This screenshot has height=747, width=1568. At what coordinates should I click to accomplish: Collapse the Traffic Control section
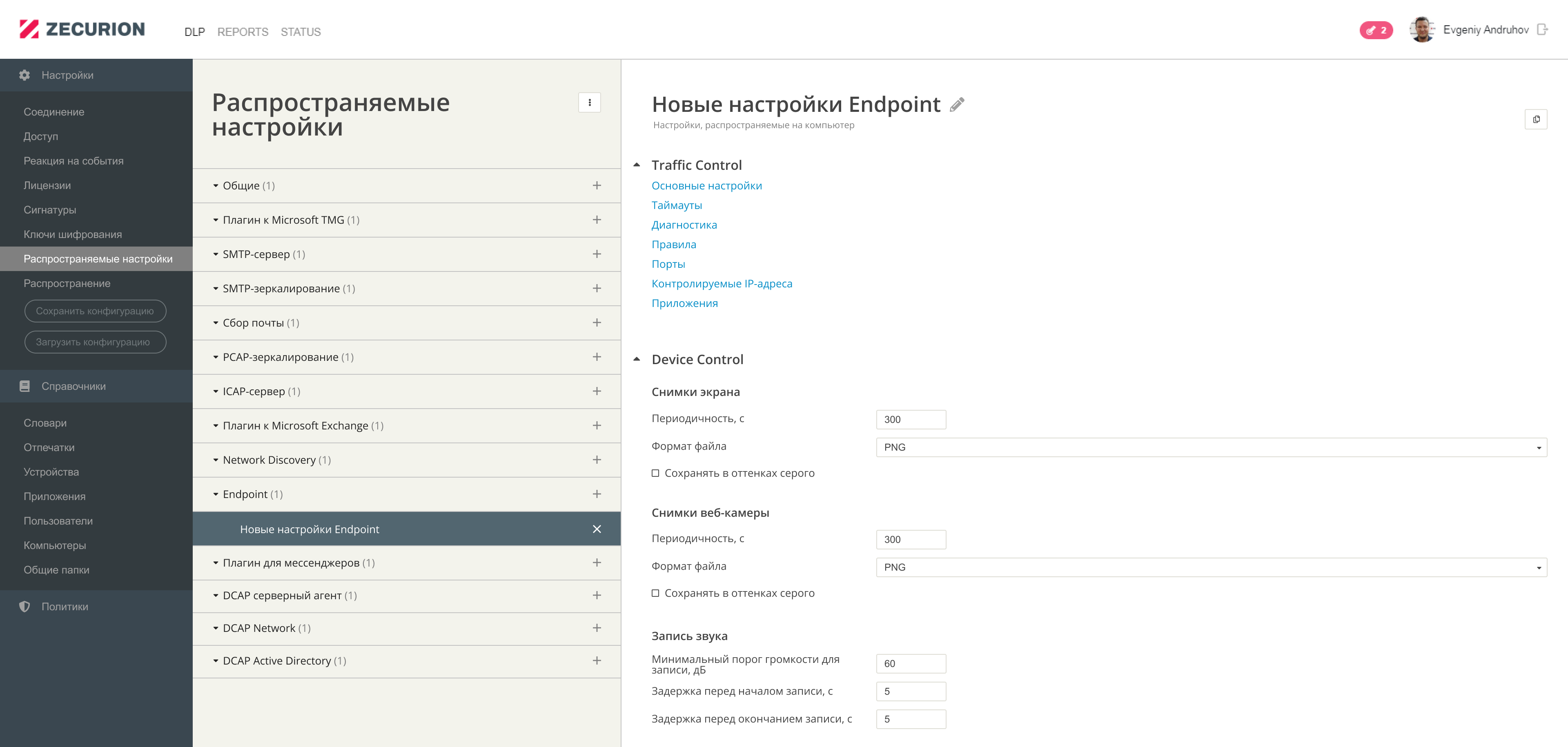pyautogui.click(x=637, y=165)
